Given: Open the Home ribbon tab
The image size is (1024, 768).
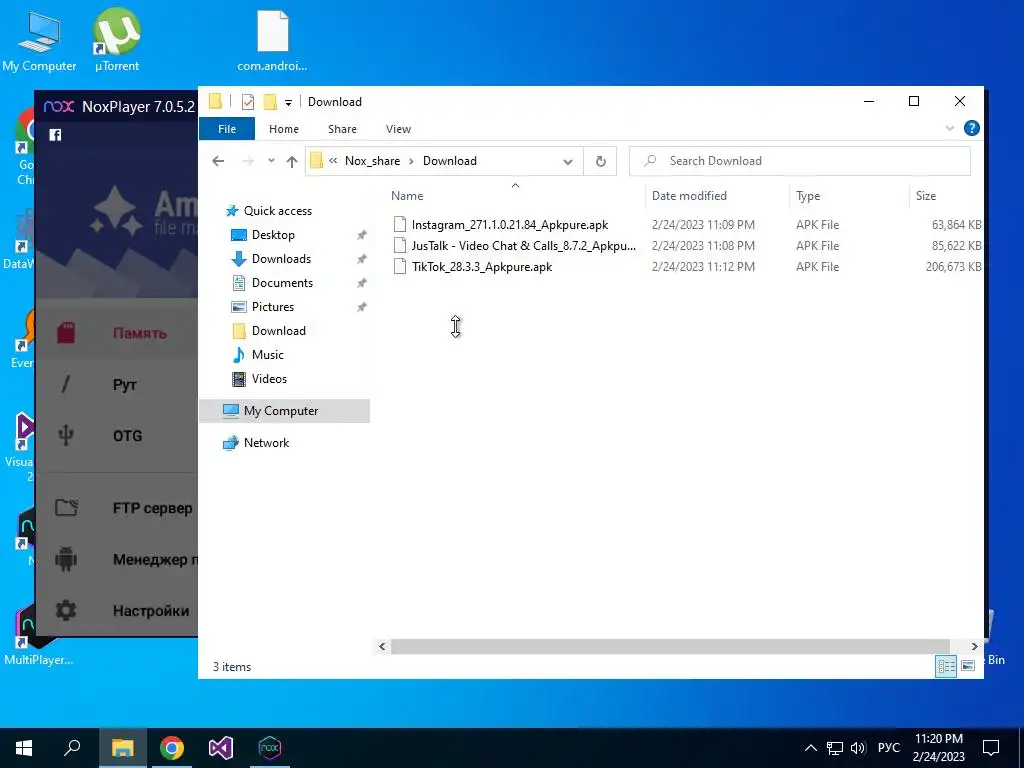Looking at the screenshot, I should coord(283,129).
